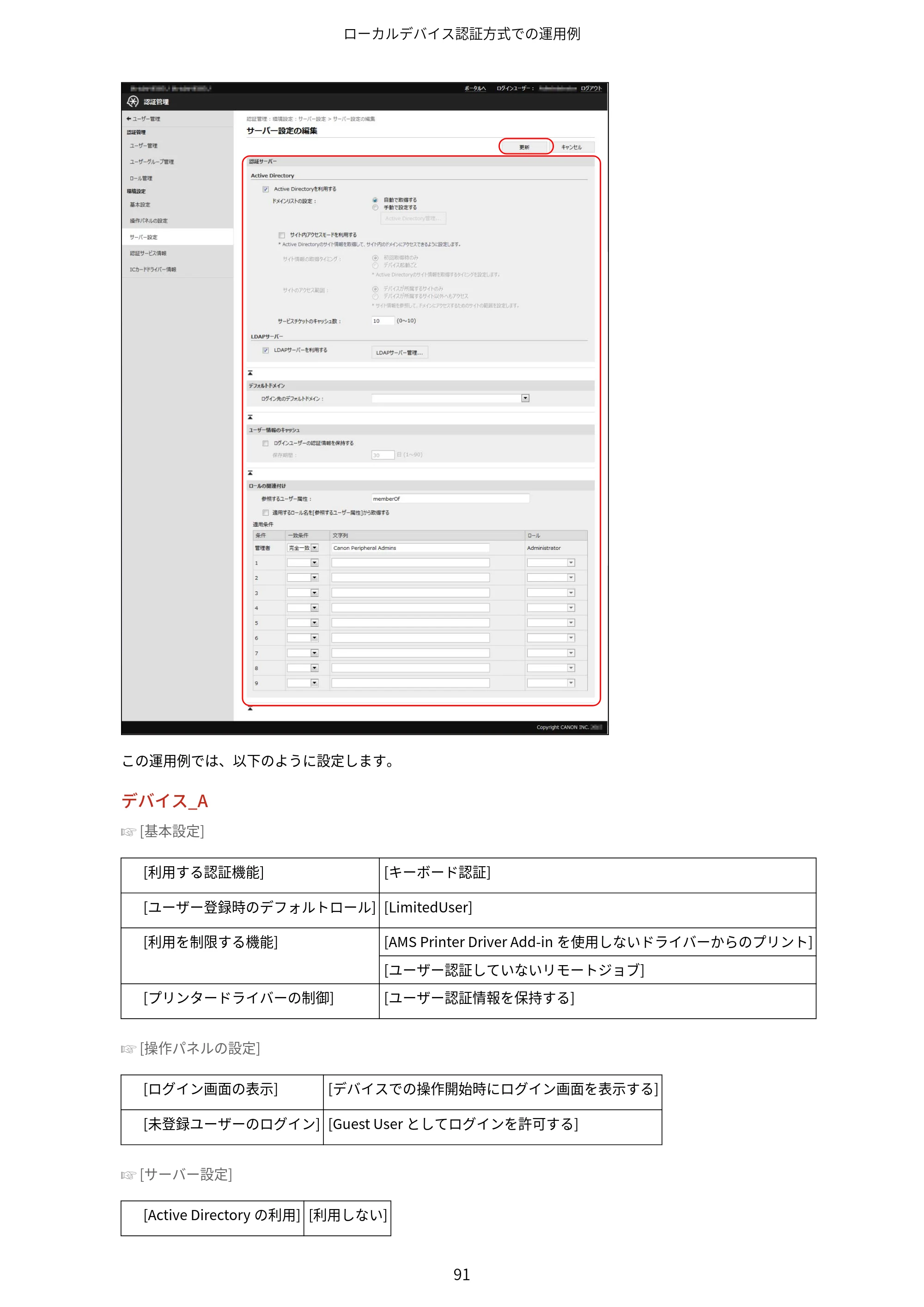Enable サイト内アクセスモードを利用する checkbox
The width and height of the screenshot is (924, 1307).
click(281, 235)
